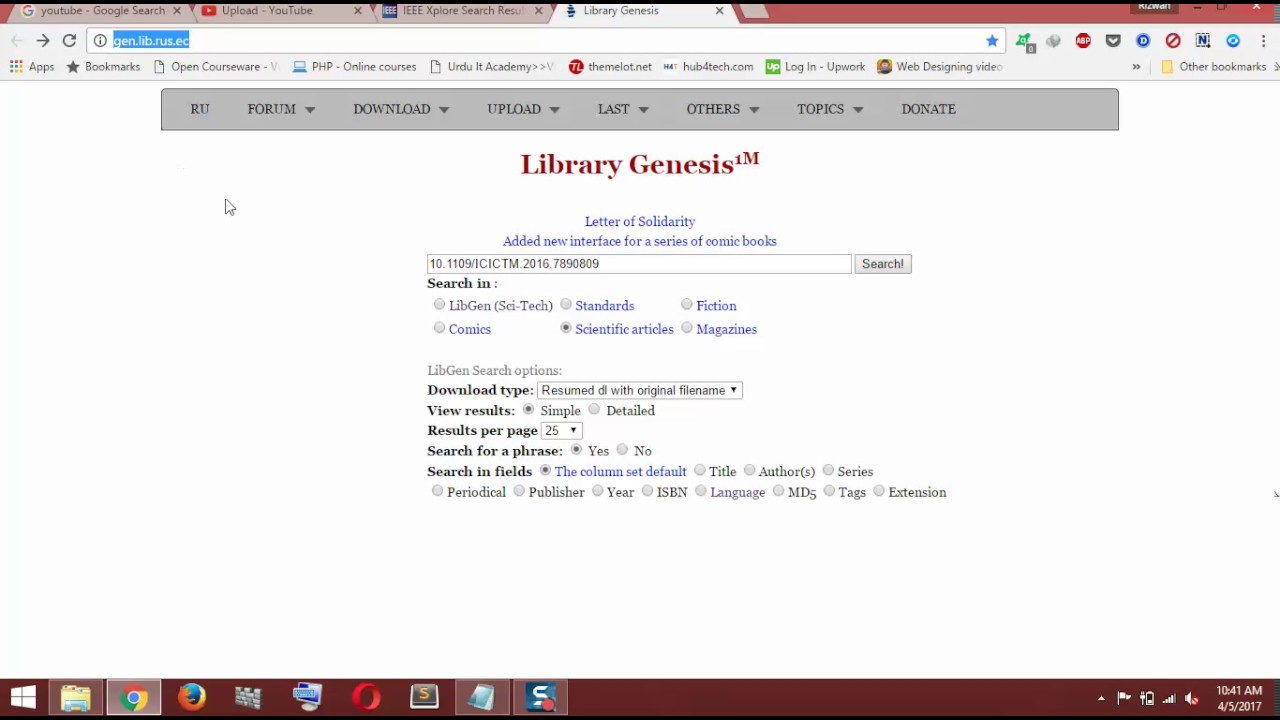The image size is (1280, 720).
Task: Open the PHP - Online courses bookmark
Action: coord(354,67)
